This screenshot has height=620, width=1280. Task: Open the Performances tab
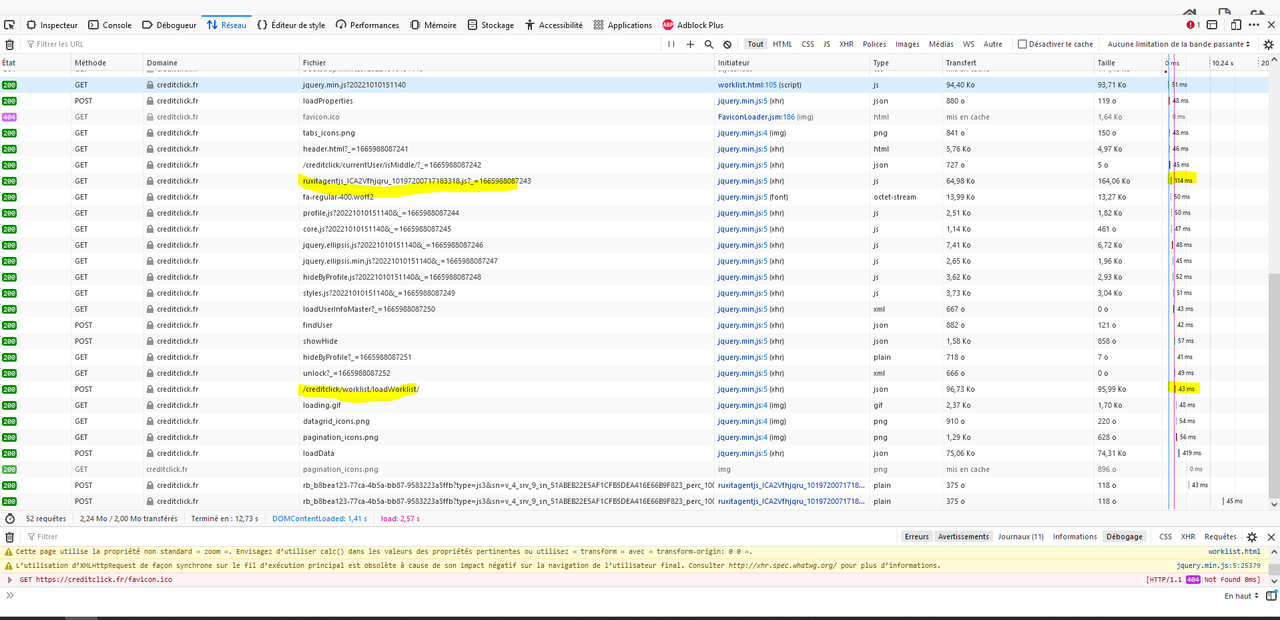point(367,25)
